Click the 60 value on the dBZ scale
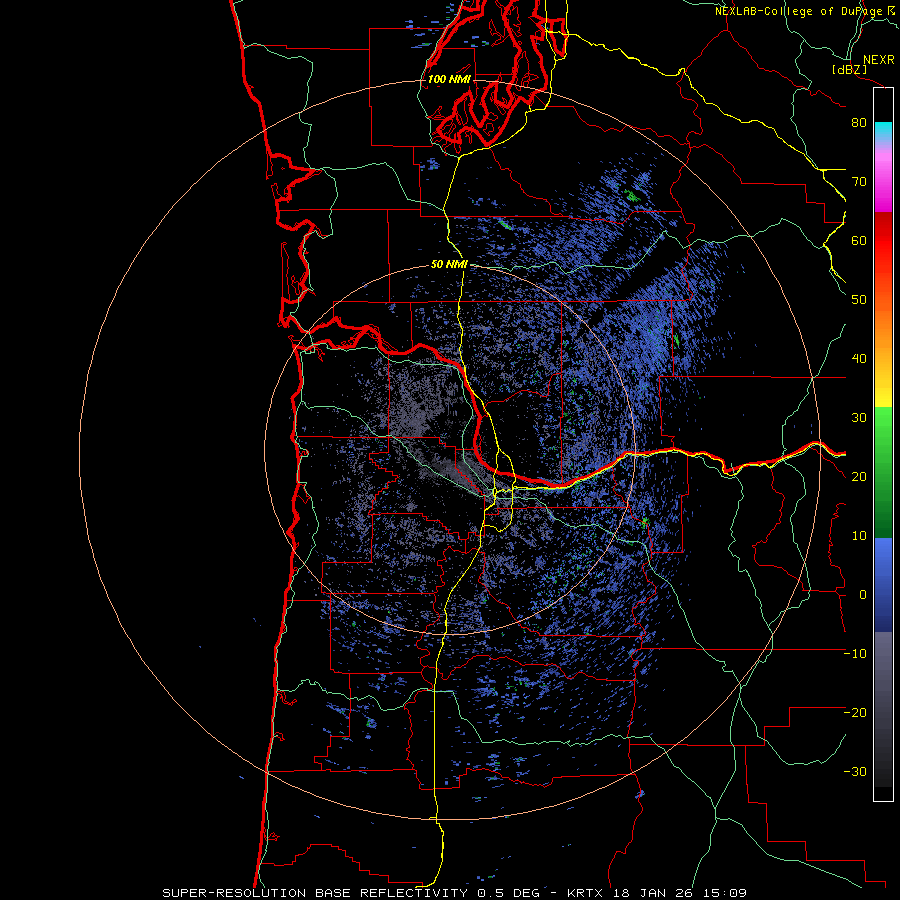900x900 pixels. pyautogui.click(x=859, y=240)
